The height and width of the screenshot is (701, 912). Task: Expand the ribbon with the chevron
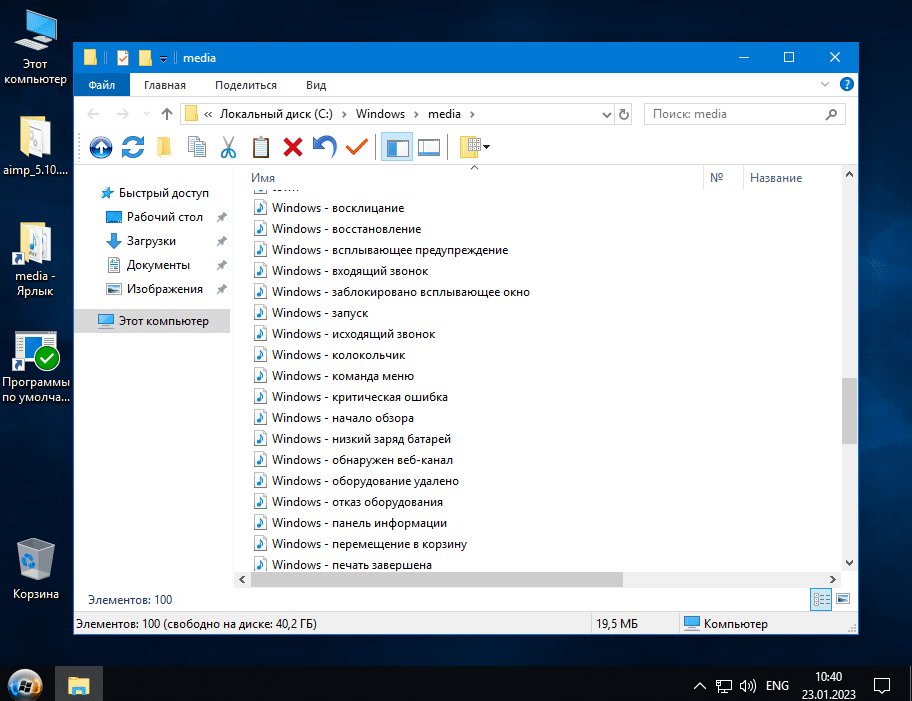point(825,85)
